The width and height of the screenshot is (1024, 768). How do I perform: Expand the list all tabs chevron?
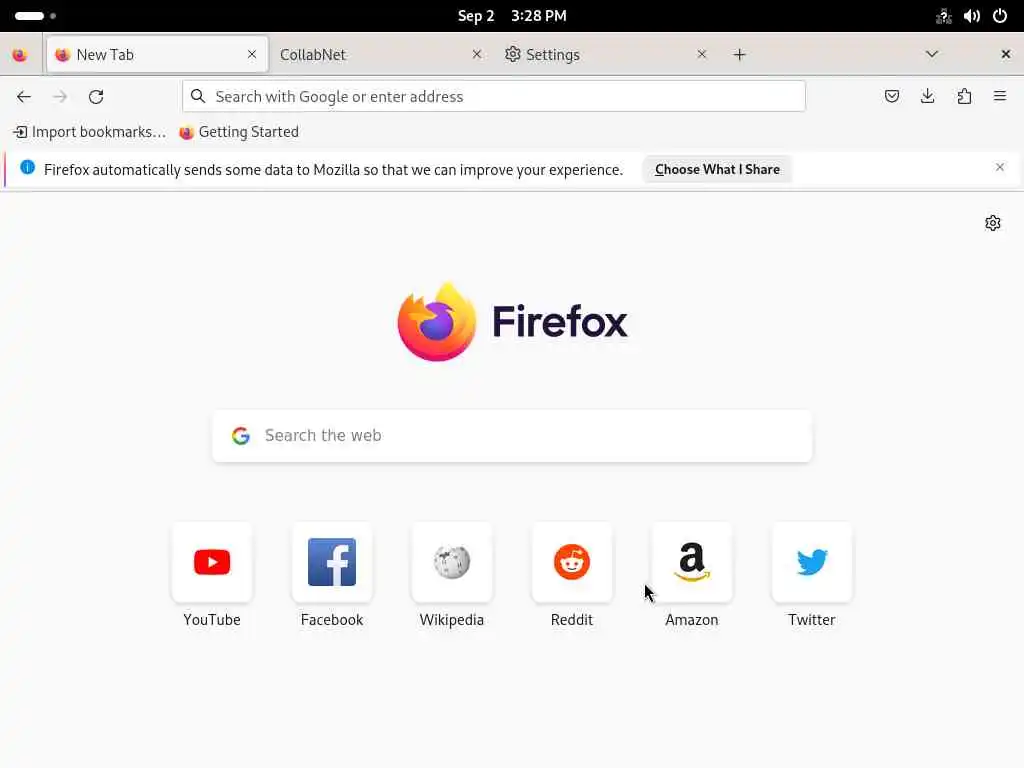[x=932, y=54]
